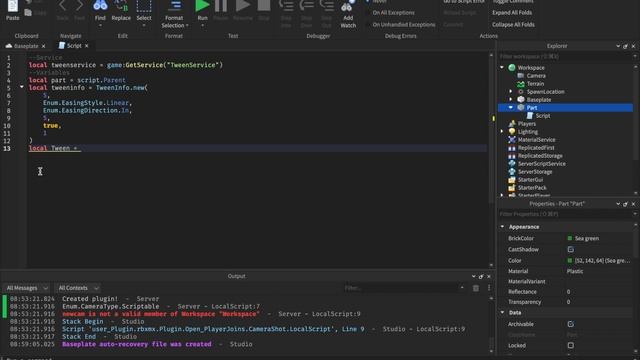Click the Material property value Plastic
640x360 pixels.
[575, 271]
